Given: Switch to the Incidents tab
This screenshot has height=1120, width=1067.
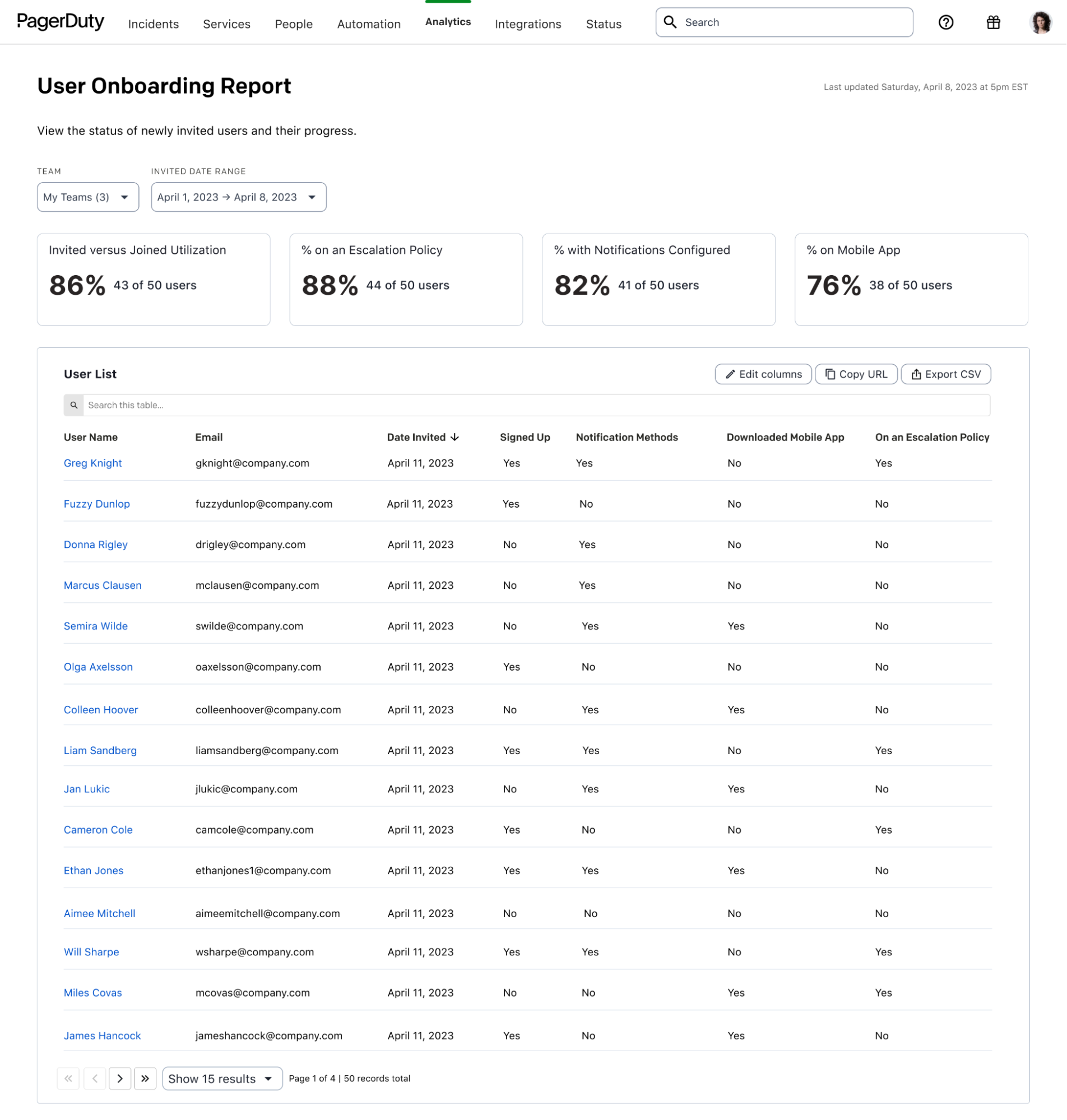Looking at the screenshot, I should (x=154, y=24).
